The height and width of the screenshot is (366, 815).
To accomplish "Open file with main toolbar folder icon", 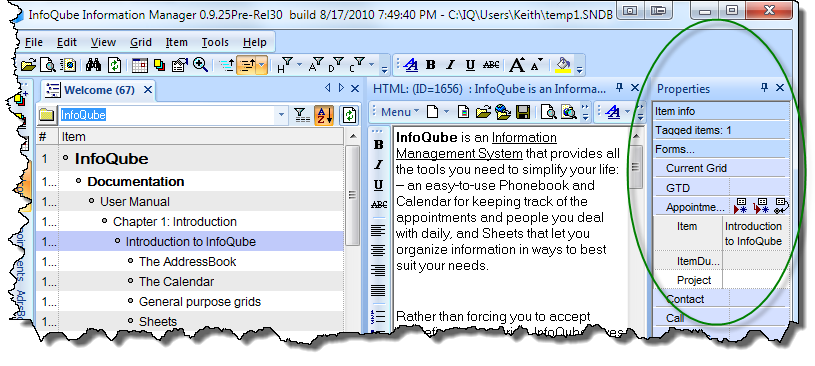I will pyautogui.click(x=29, y=65).
